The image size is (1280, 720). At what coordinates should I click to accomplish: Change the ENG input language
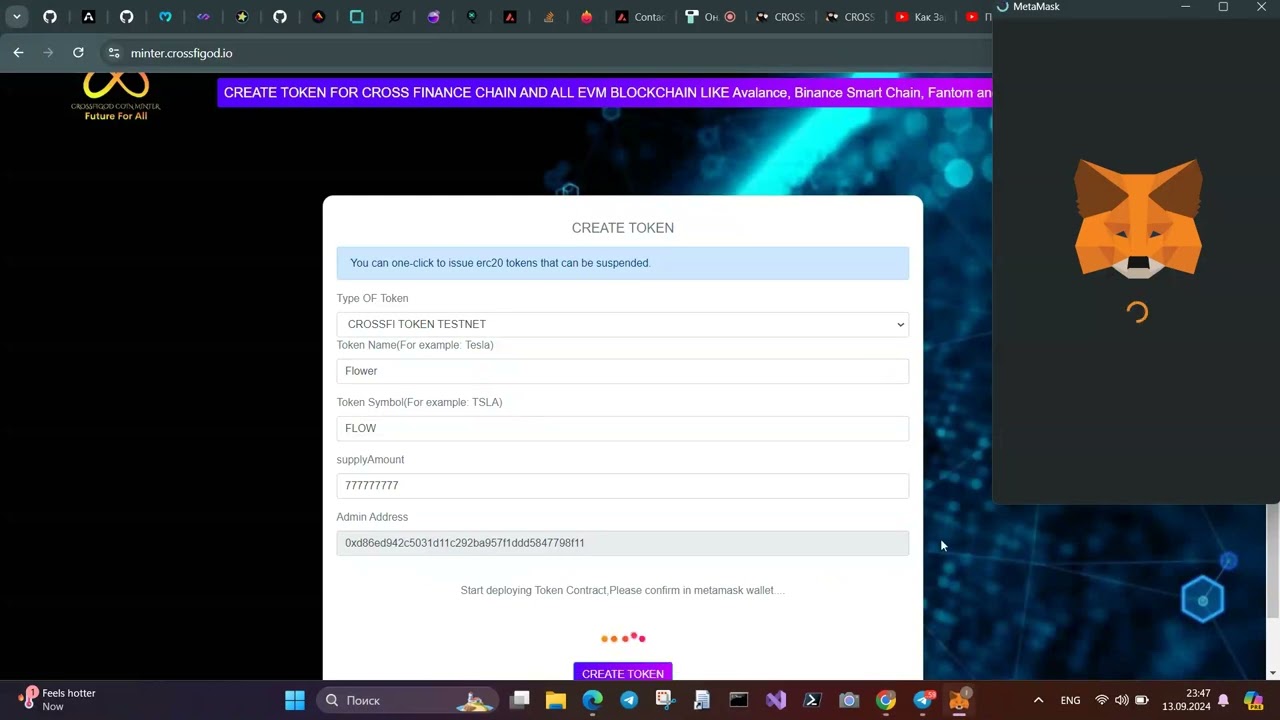click(x=1070, y=700)
